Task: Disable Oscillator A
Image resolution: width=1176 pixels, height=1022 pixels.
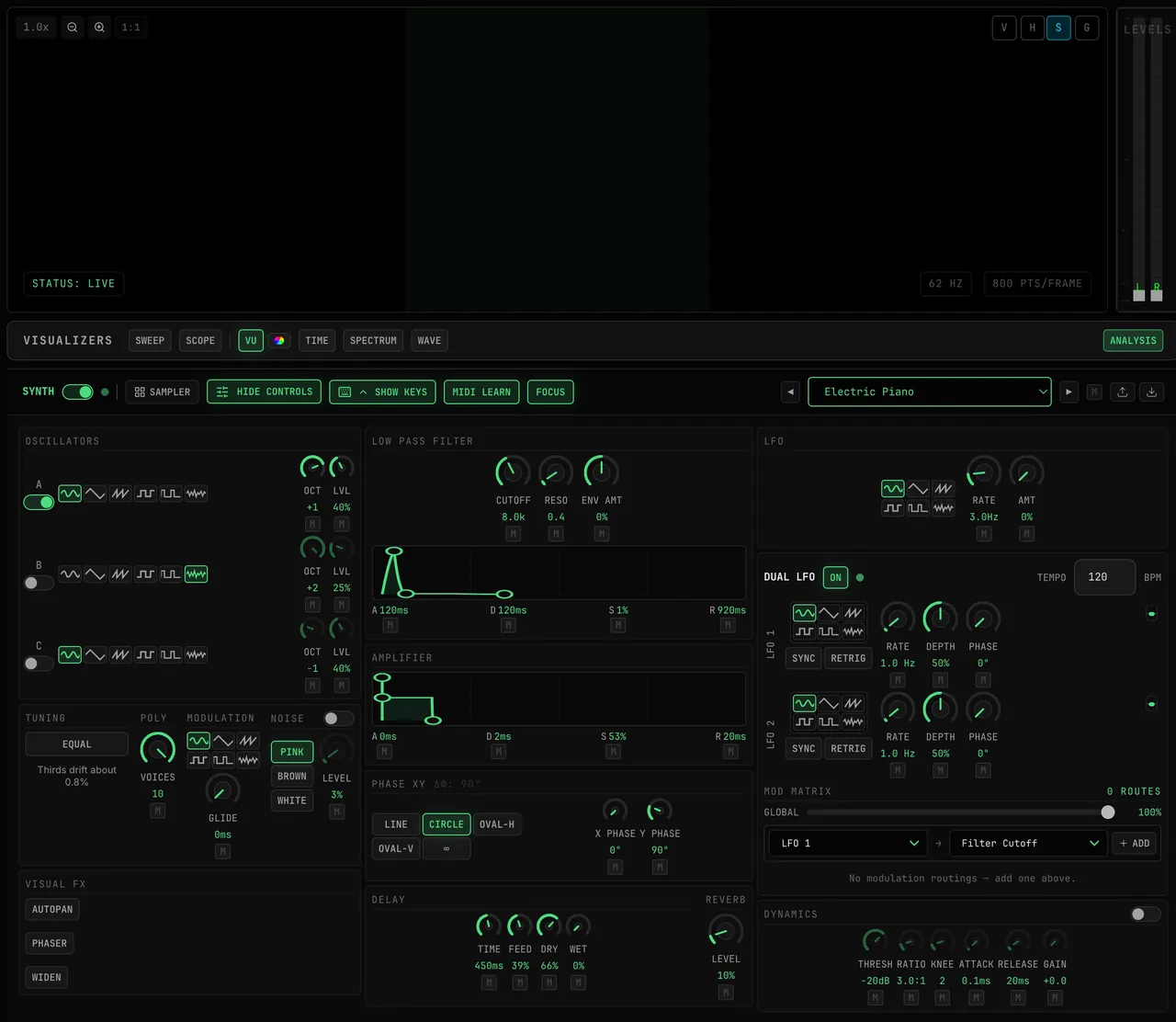Action: coord(39,502)
